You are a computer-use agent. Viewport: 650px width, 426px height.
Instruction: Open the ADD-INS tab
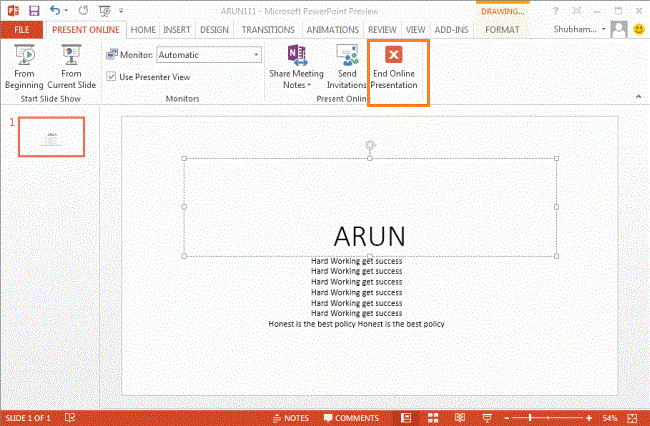coord(451,30)
